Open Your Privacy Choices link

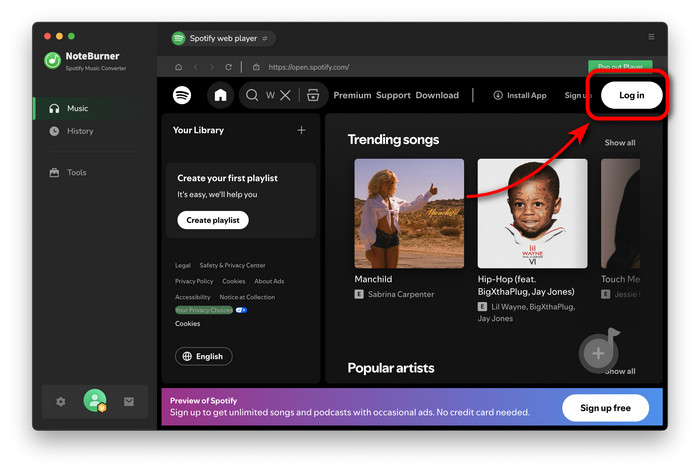tap(204, 310)
